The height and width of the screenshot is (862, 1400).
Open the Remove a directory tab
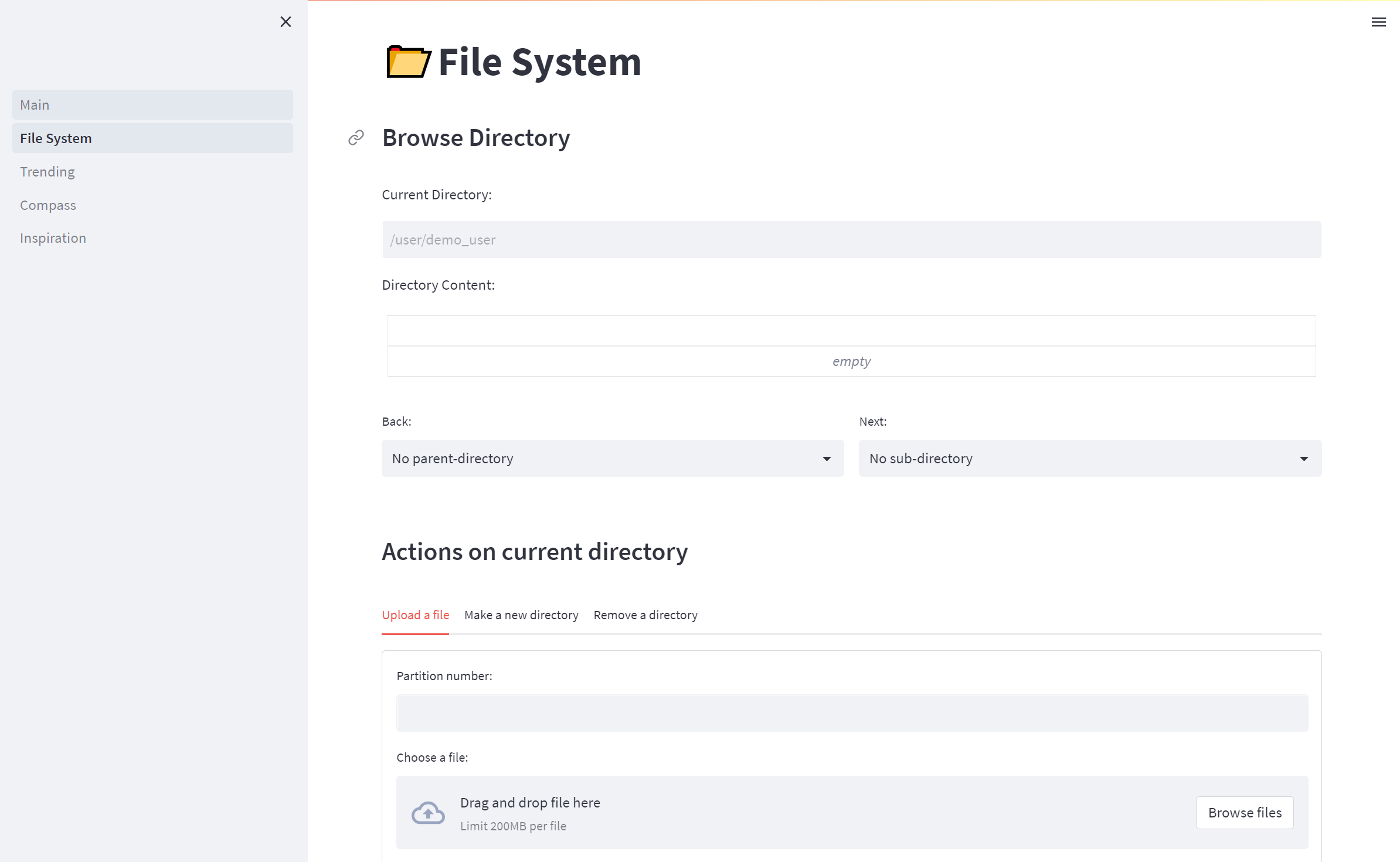(645, 615)
